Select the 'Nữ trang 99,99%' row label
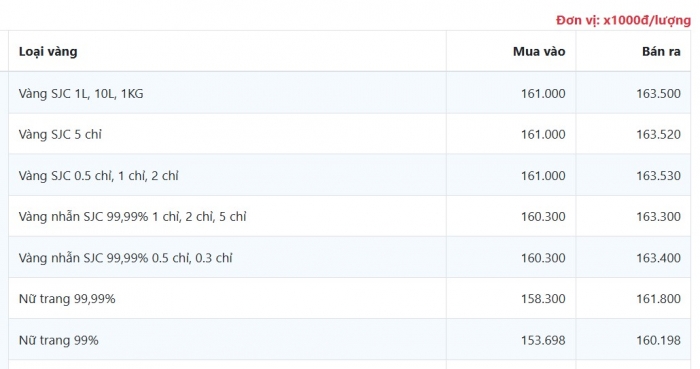 pos(67,299)
